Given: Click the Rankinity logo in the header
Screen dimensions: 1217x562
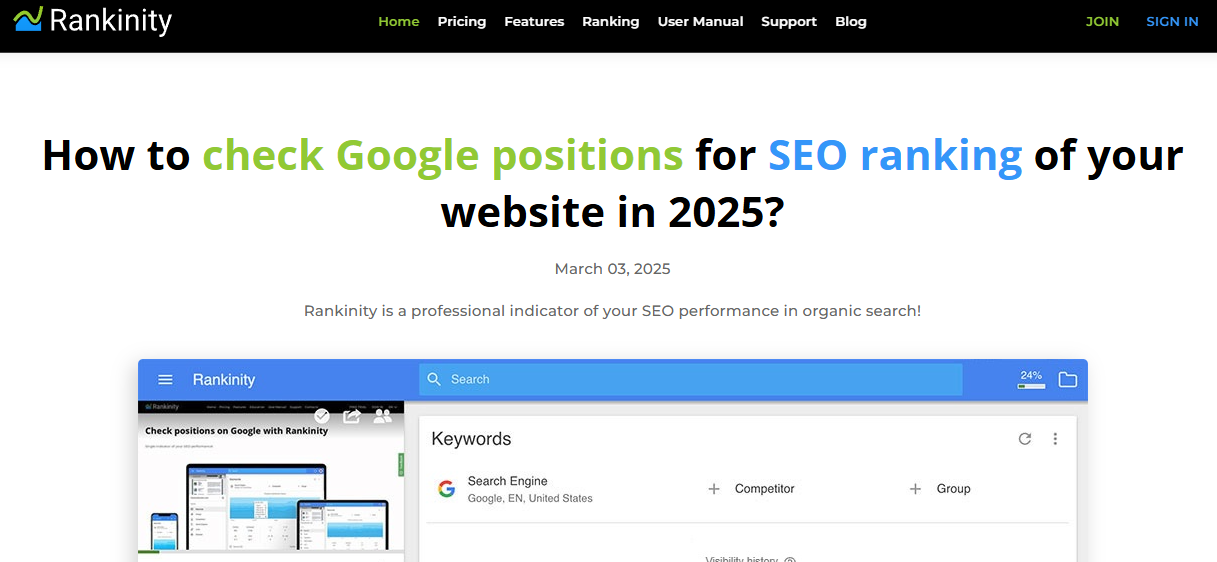Looking at the screenshot, I should point(93,20).
